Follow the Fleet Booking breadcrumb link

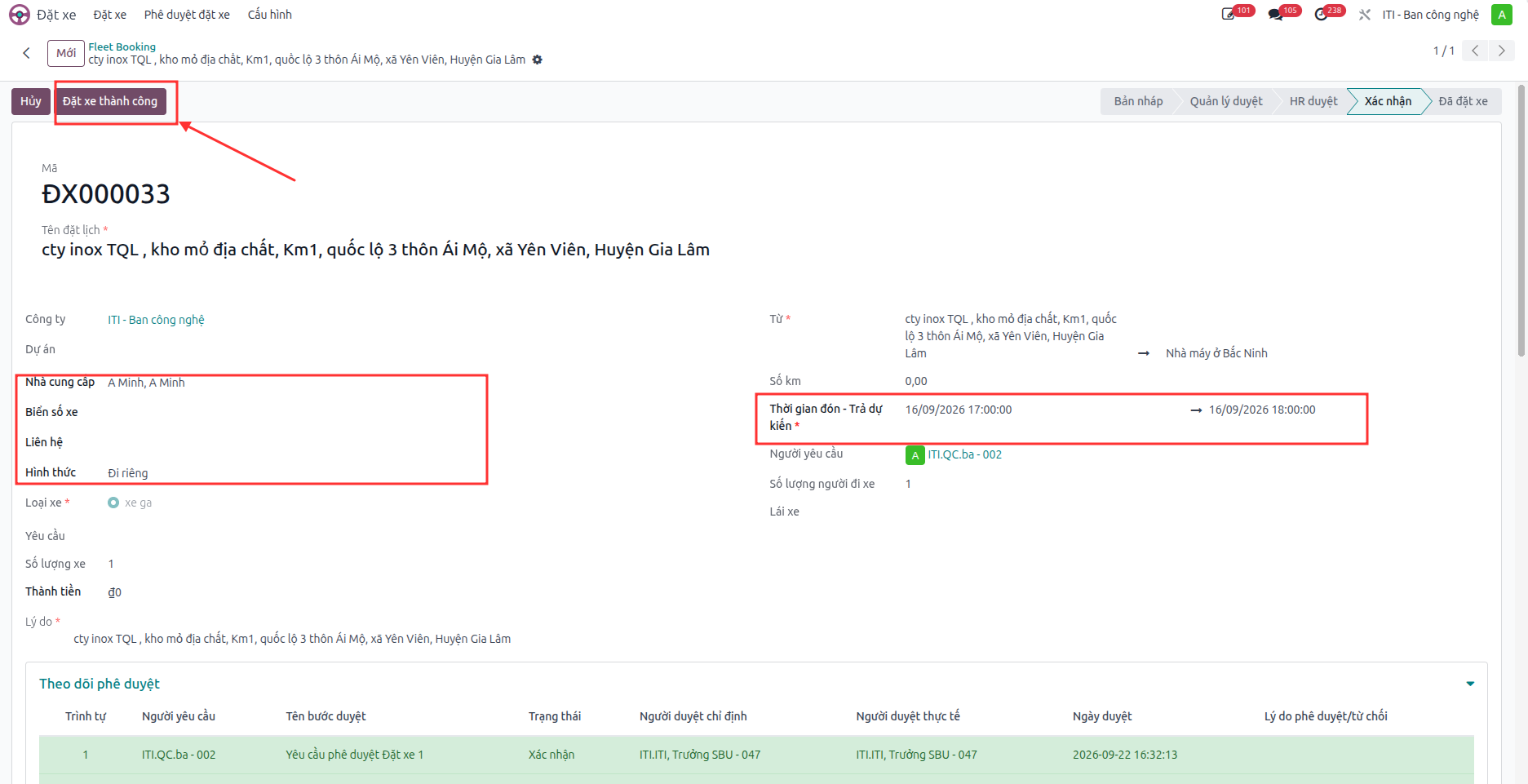coord(122,47)
